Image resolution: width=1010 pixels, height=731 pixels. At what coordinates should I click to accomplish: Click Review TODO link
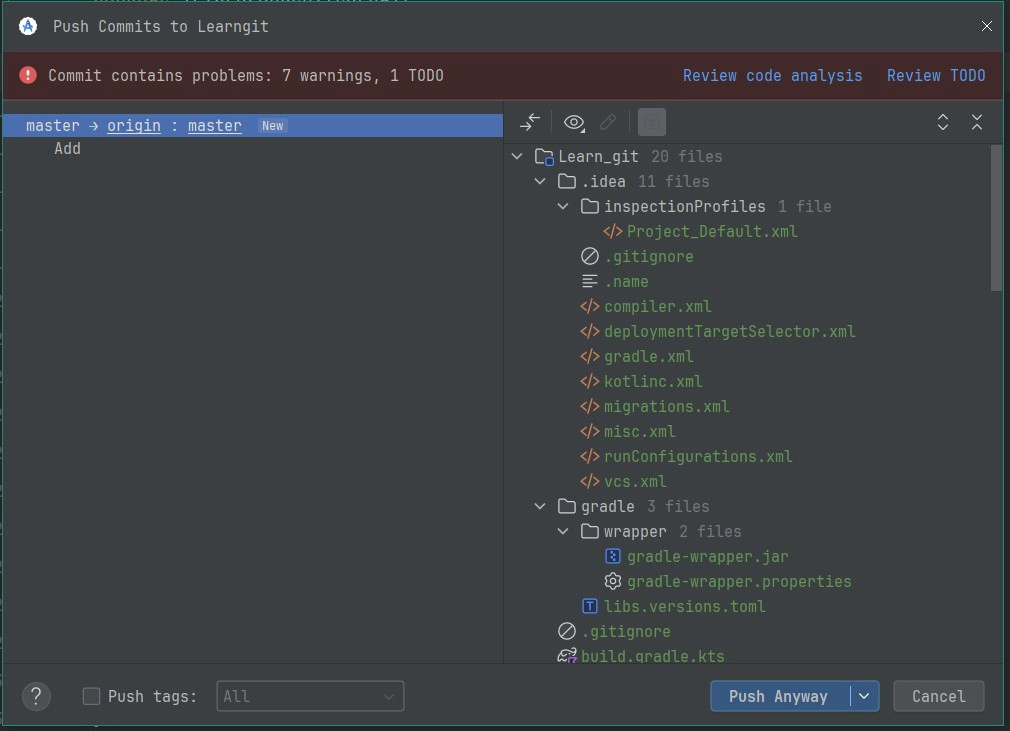tap(936, 76)
